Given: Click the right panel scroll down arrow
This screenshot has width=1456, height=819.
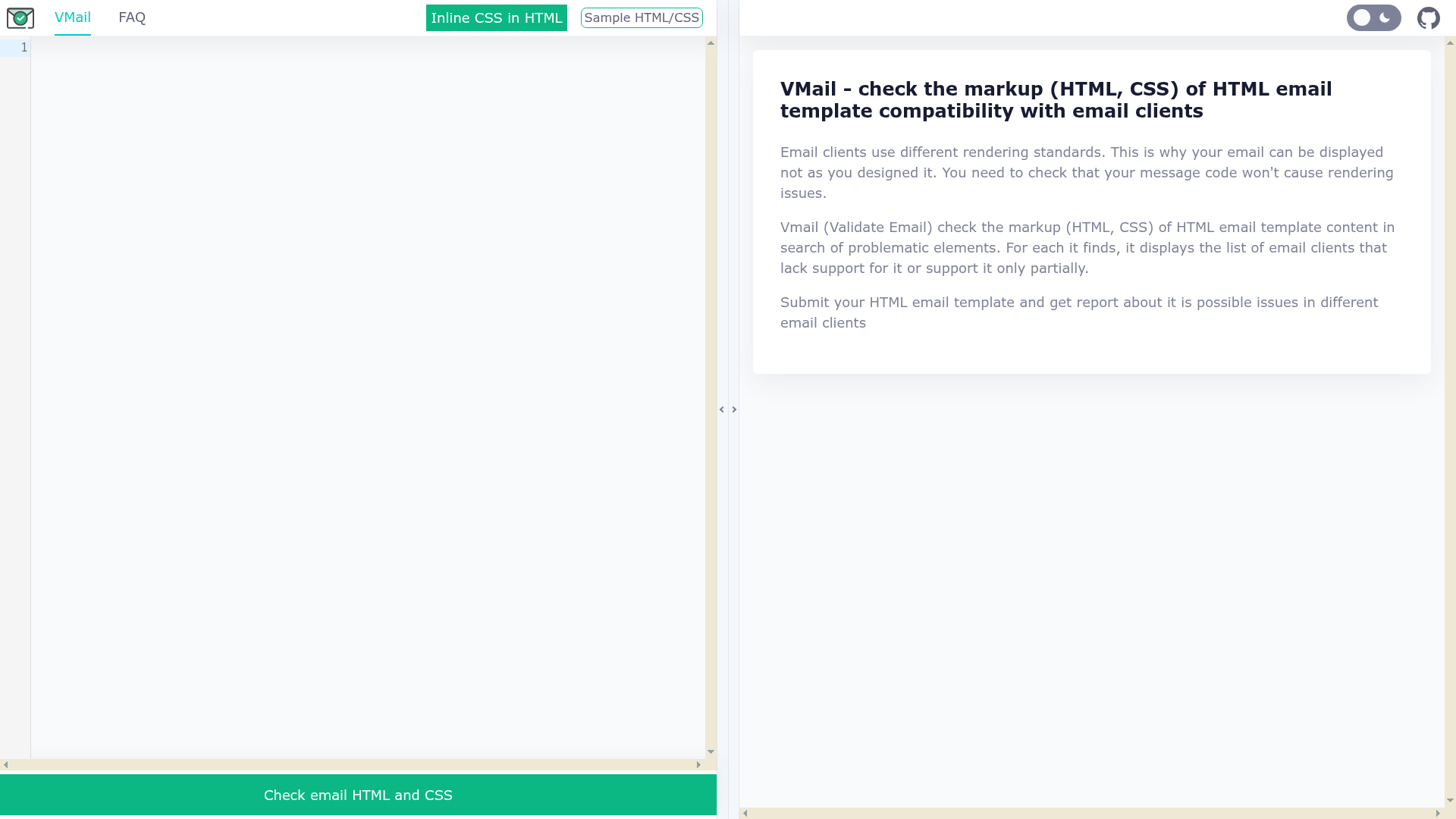Looking at the screenshot, I should coord(1450,801).
